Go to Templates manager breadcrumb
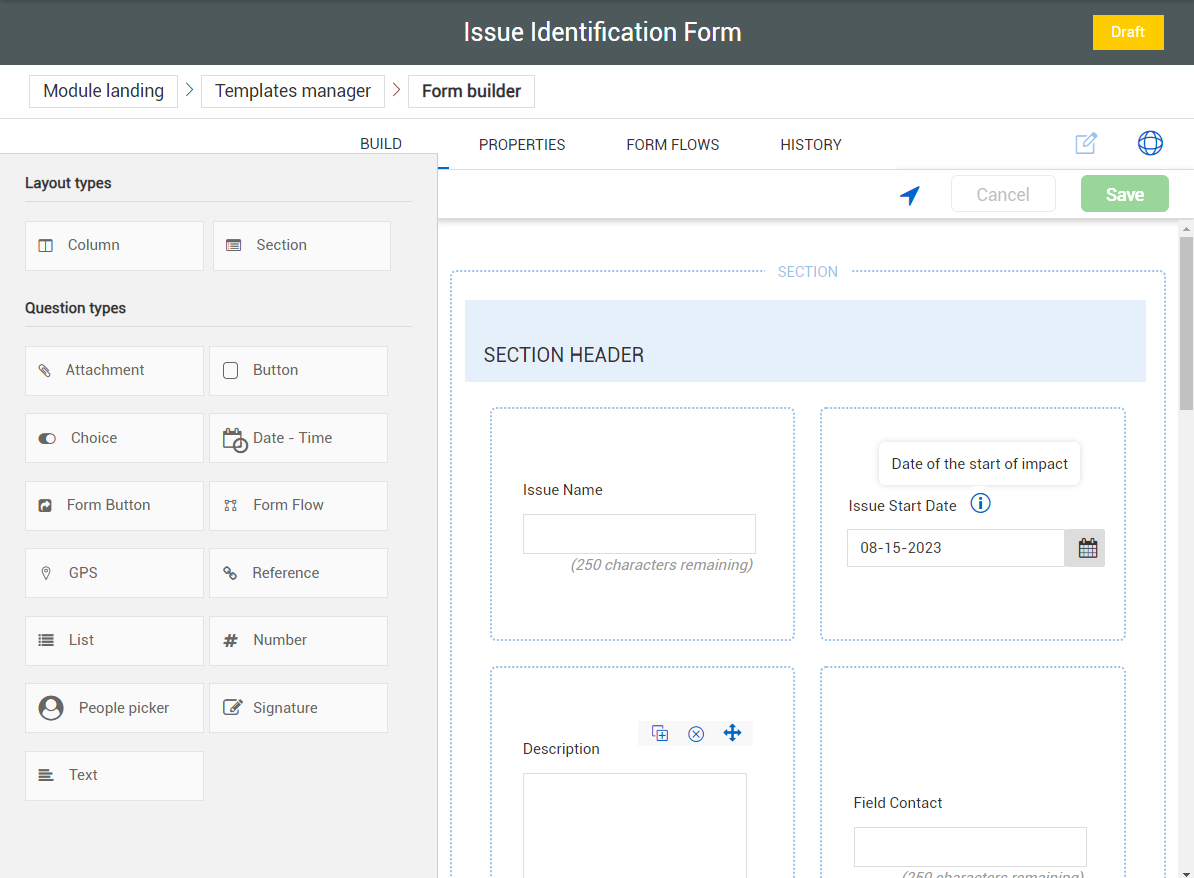Screen dimensions: 1194x878 click(293, 91)
